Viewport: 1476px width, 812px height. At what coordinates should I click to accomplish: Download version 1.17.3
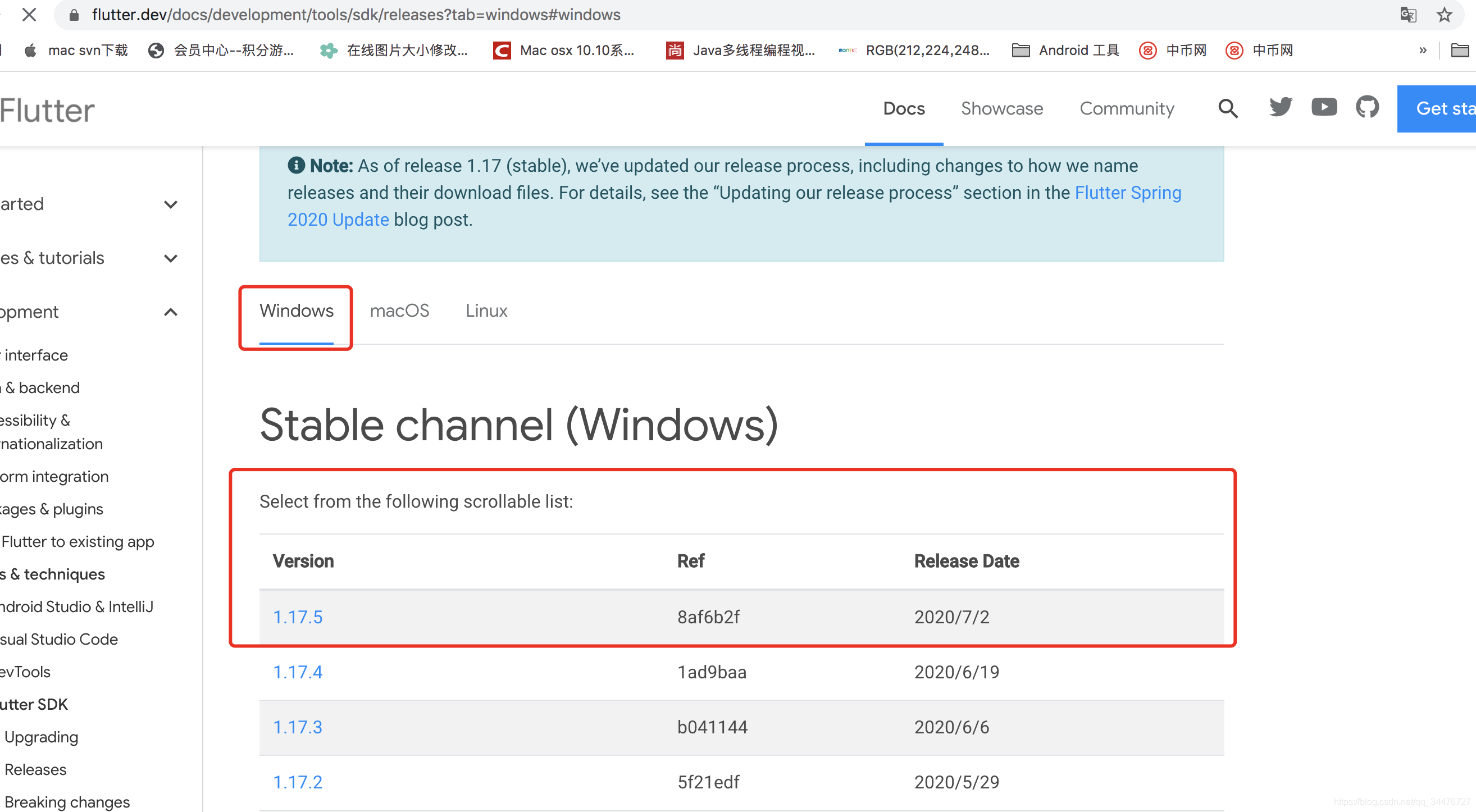pos(297,727)
